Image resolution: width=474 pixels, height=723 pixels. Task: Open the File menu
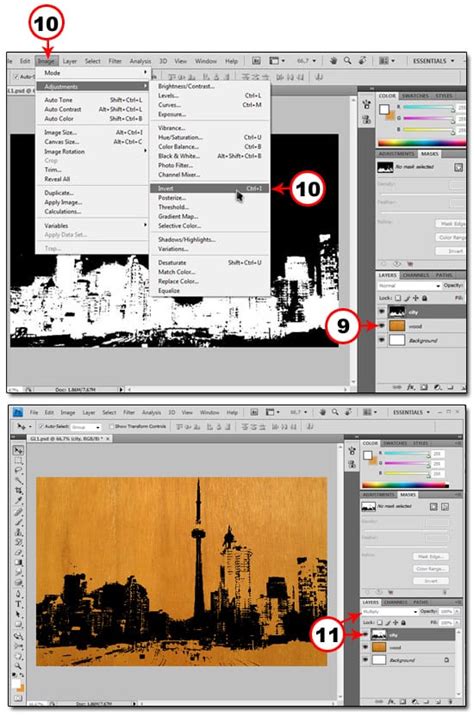coord(34,412)
